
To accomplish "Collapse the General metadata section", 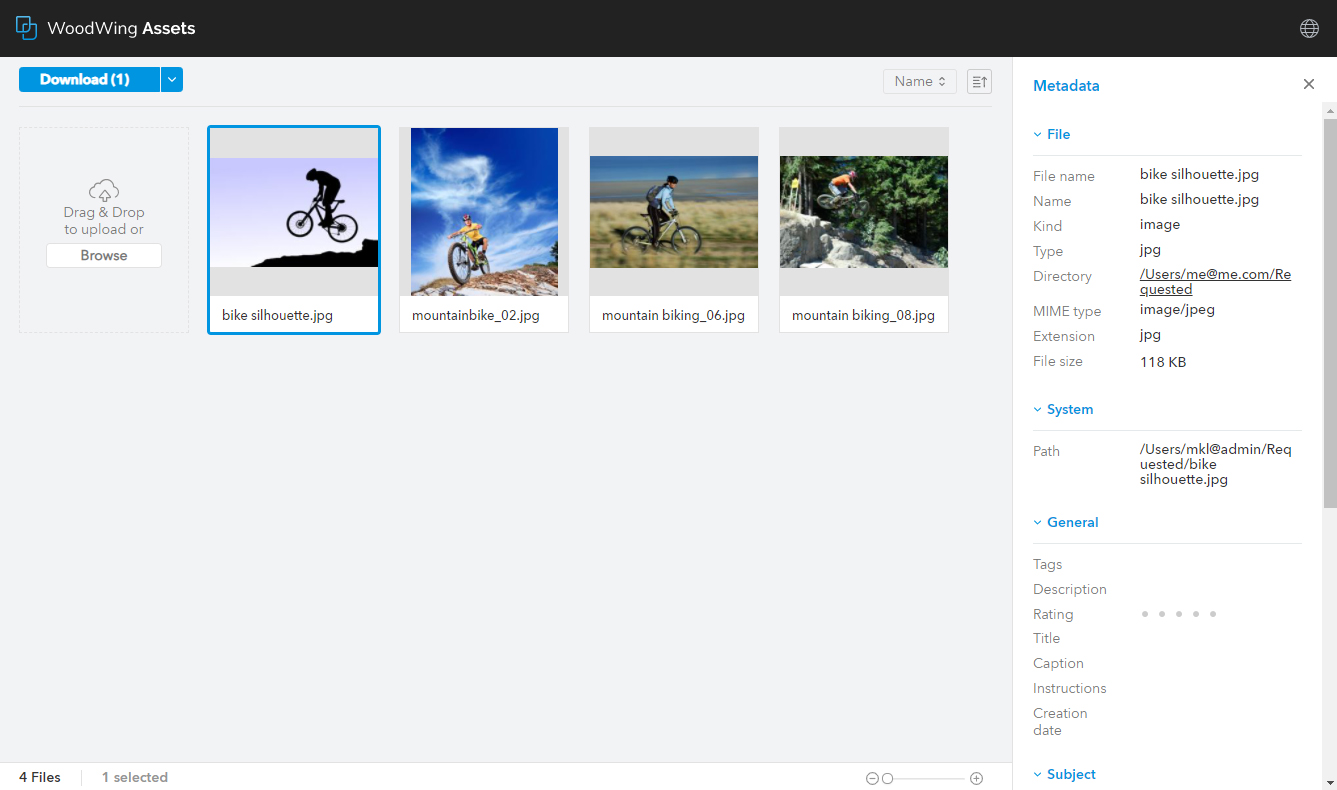I will pos(1039,522).
